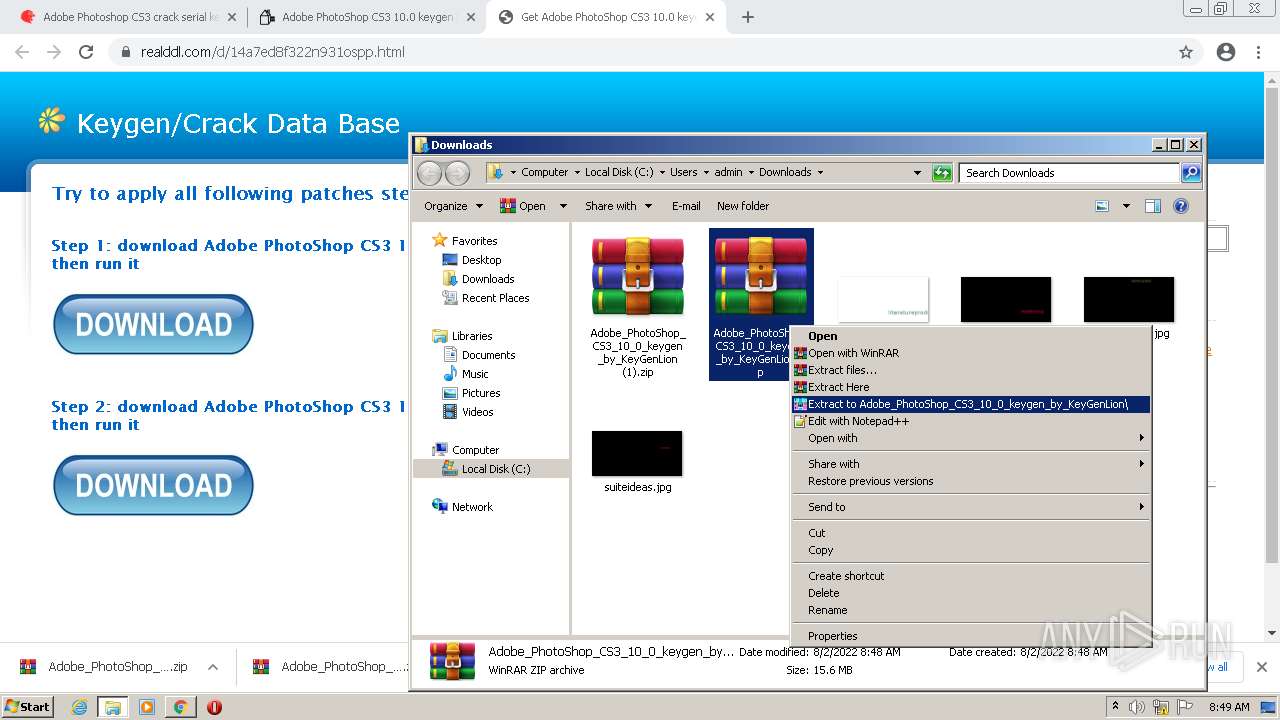The height and width of the screenshot is (720, 1280).
Task: Open a new browser tab
Action: click(748, 17)
